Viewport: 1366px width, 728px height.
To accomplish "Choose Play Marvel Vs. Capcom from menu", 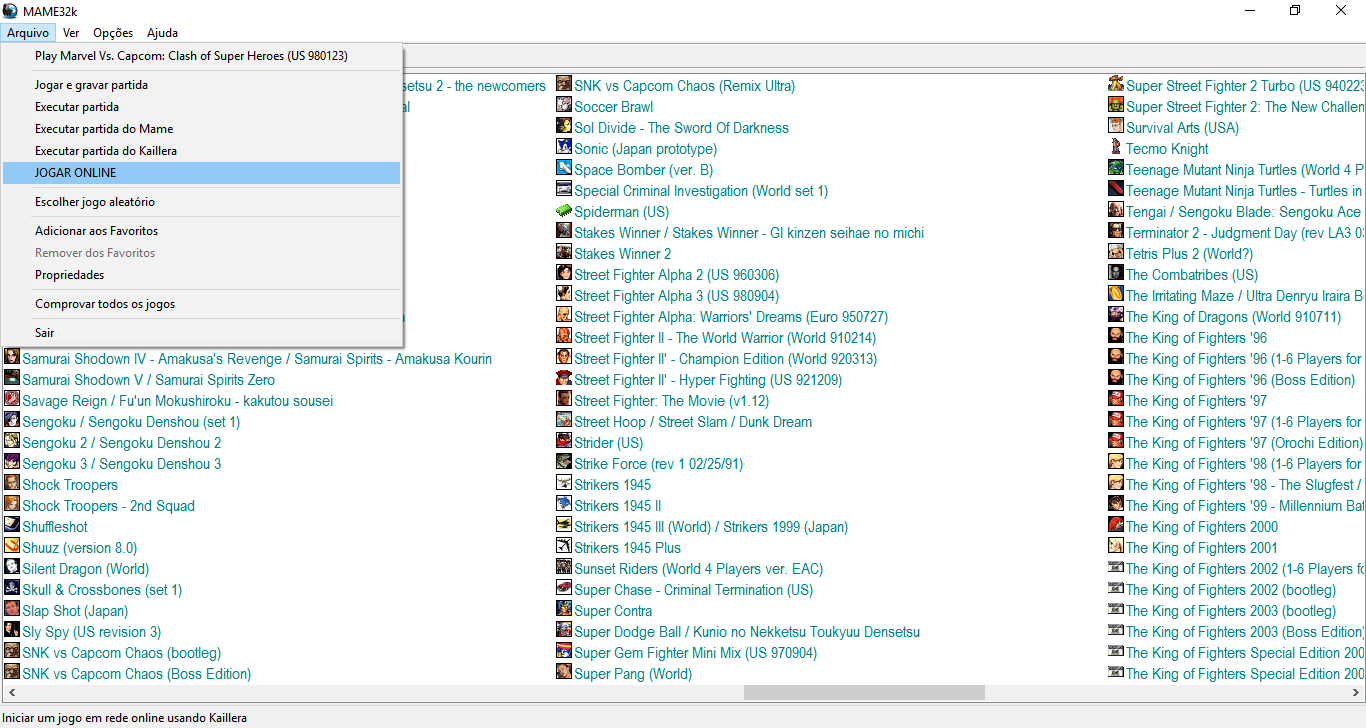I will pos(202,56).
